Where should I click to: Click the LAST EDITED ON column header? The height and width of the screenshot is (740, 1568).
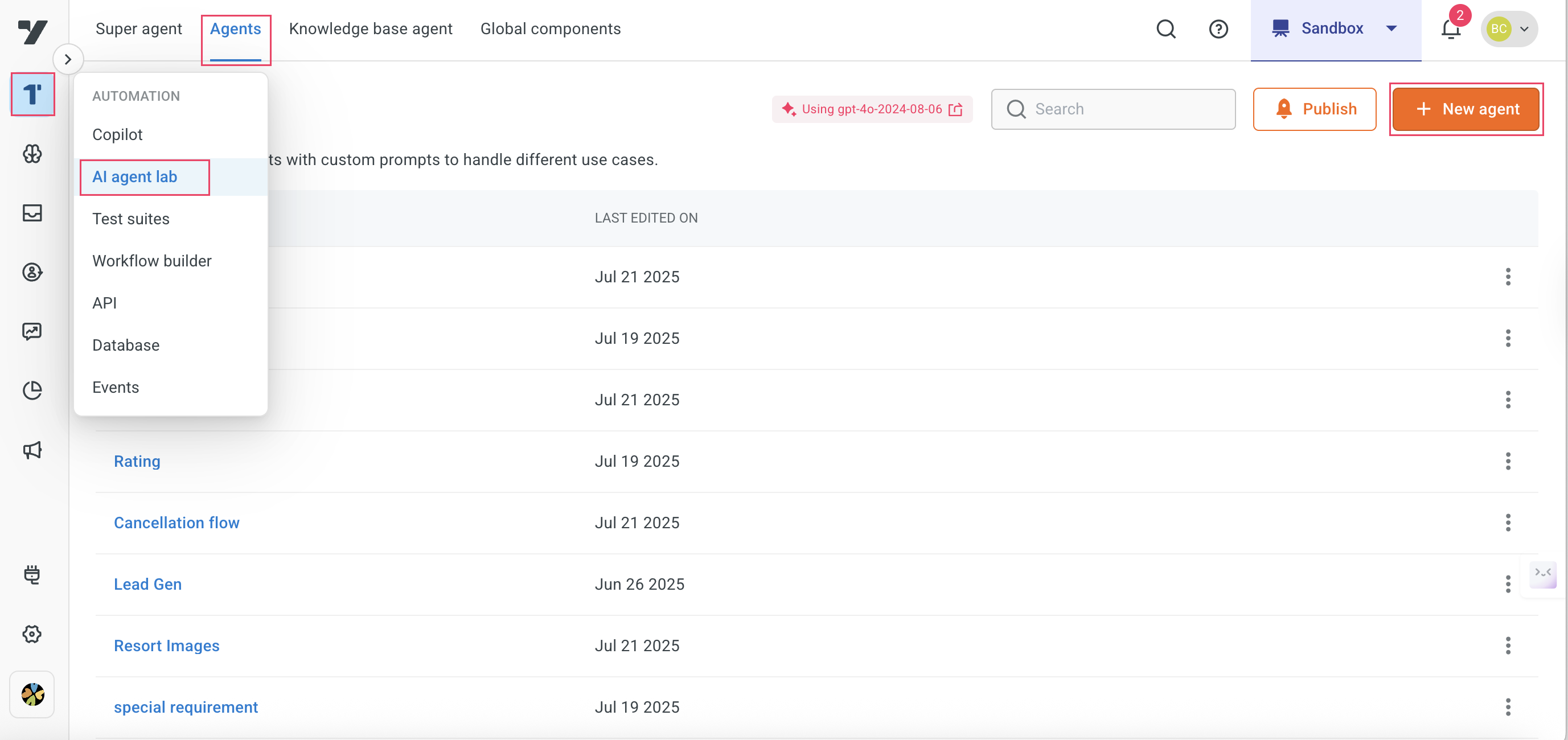[646, 218]
